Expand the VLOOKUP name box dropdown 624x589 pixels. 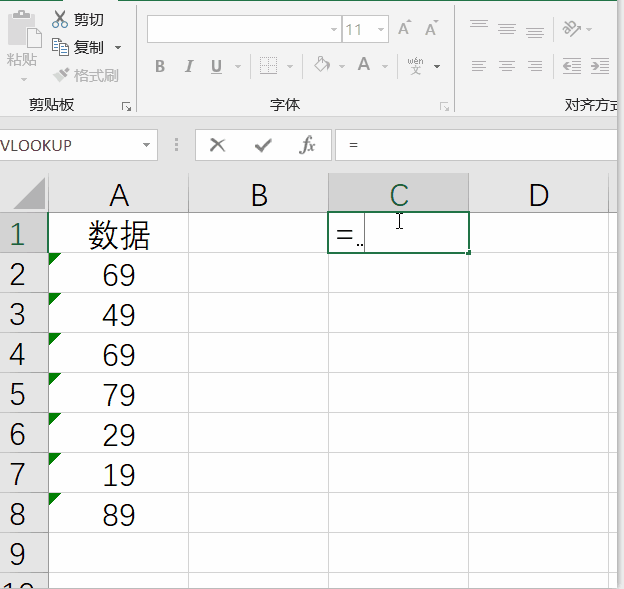coord(146,145)
